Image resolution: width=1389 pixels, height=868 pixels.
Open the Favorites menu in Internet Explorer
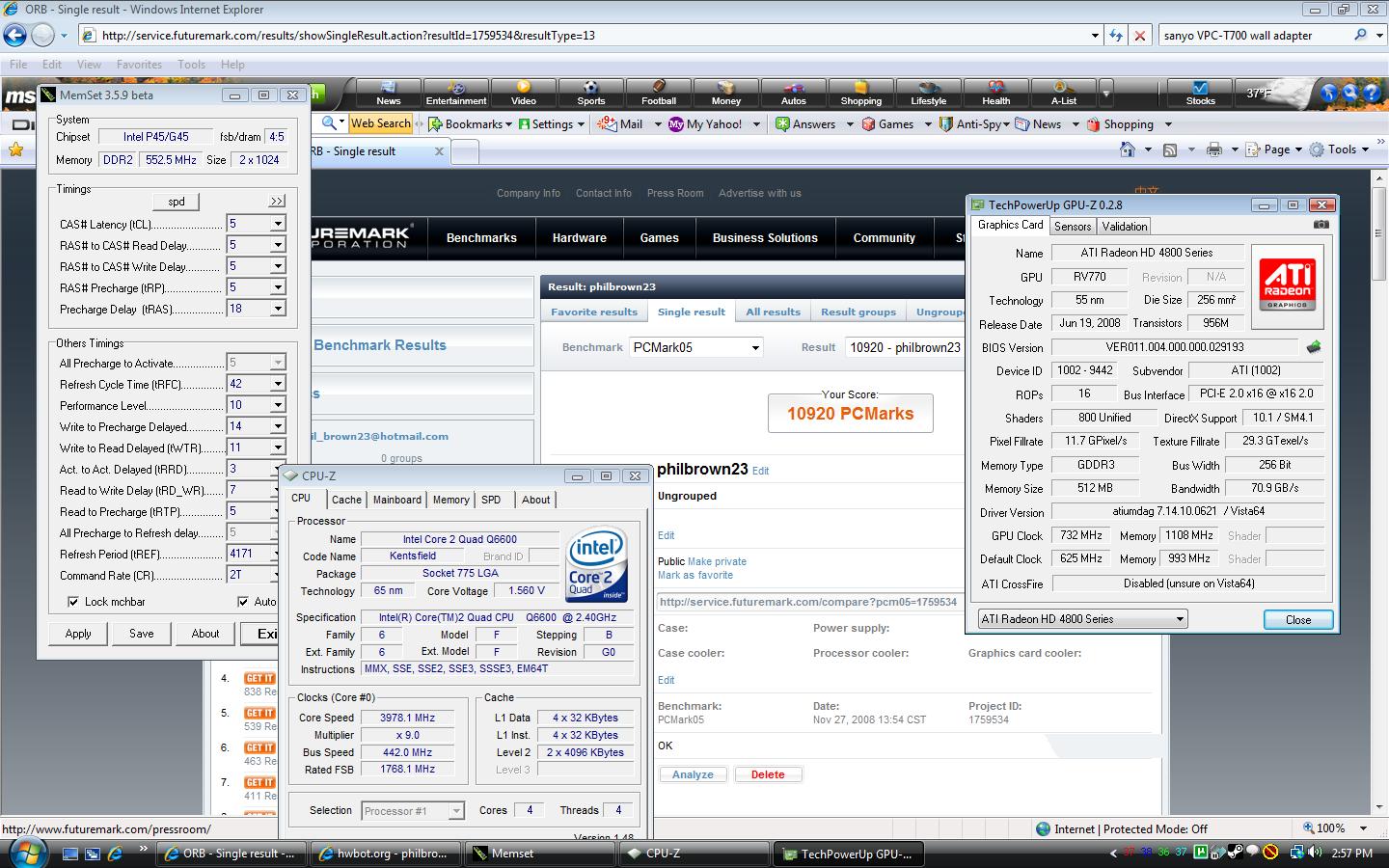(x=139, y=65)
